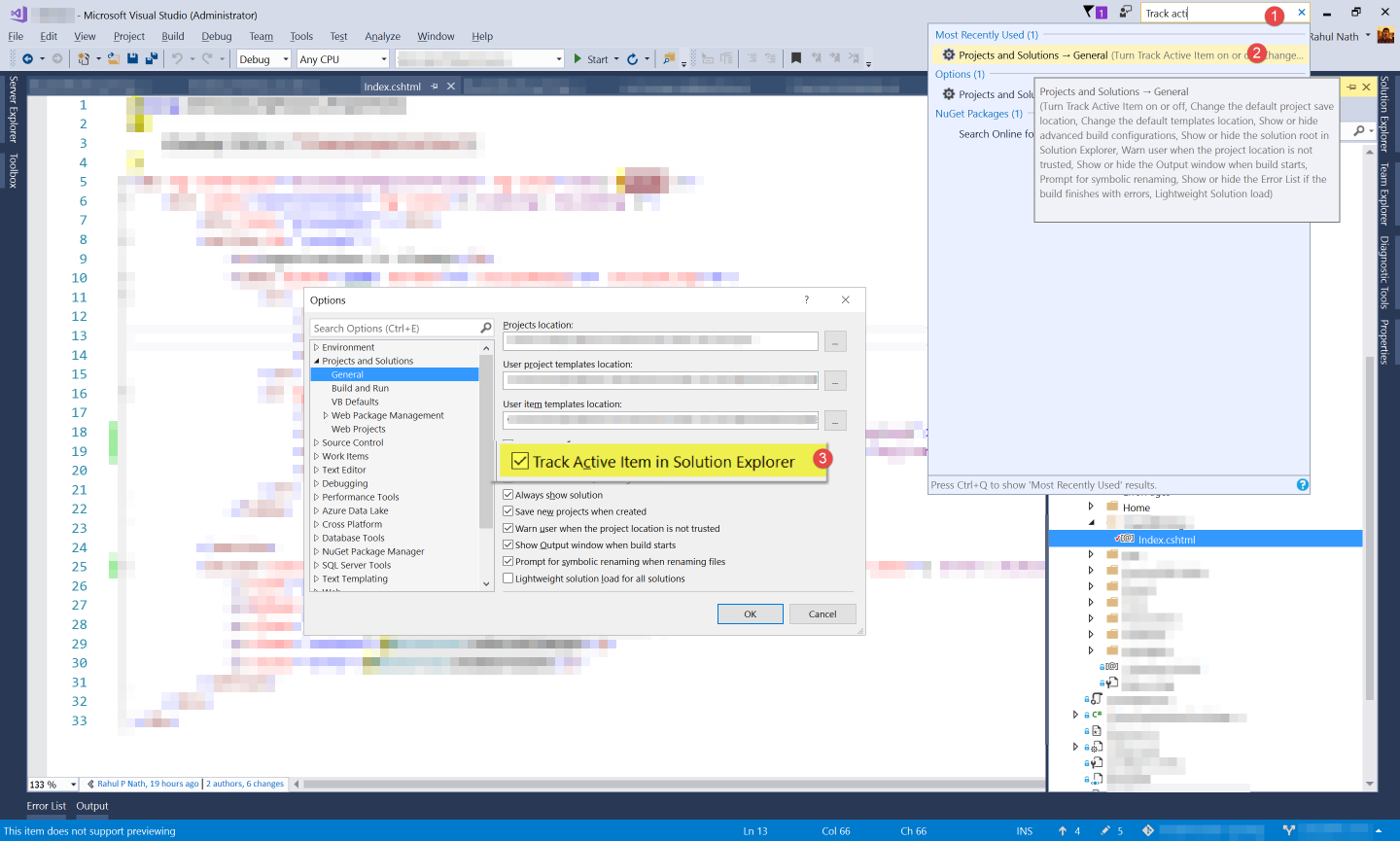Save the current file with the floppy icon
This screenshot has width=1400, height=841.
pos(133,59)
